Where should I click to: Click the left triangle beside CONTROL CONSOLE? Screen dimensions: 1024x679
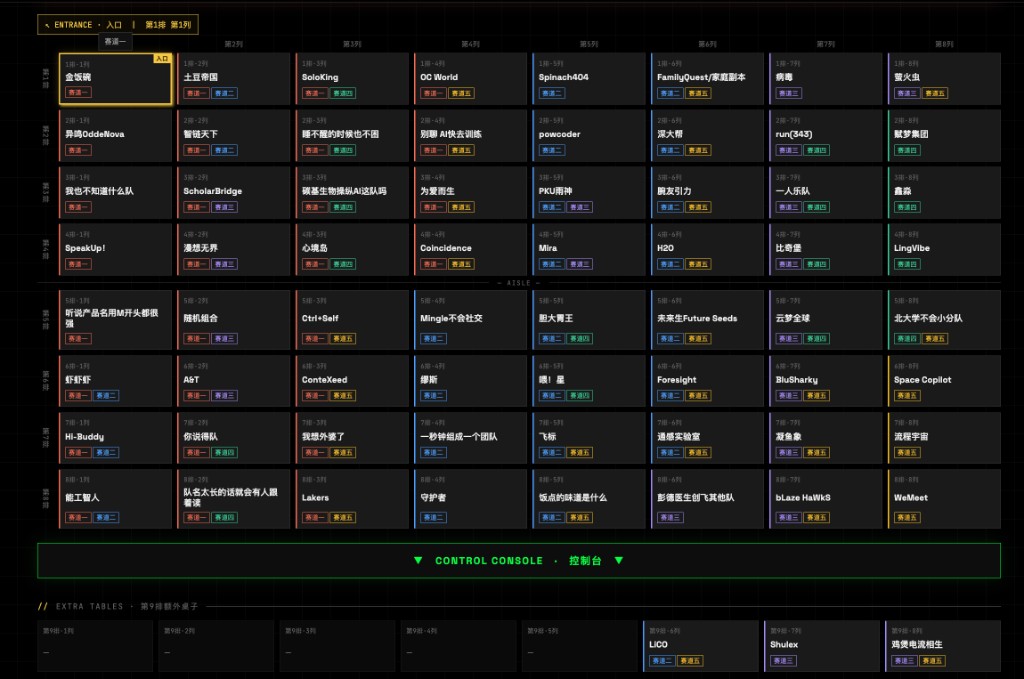[418, 560]
